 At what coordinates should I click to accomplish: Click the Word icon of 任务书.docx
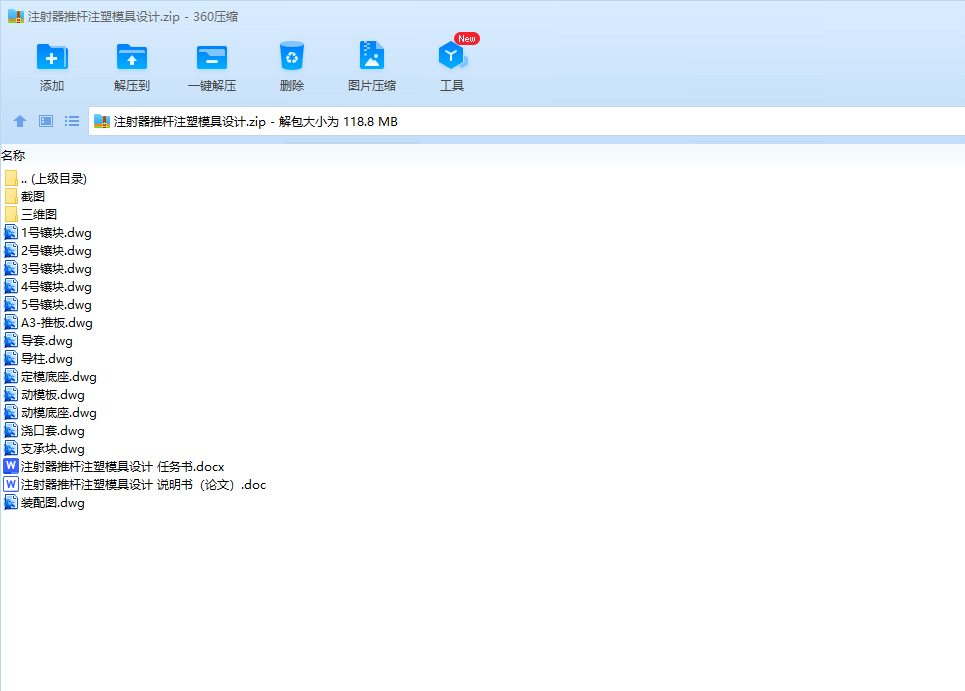(x=11, y=466)
